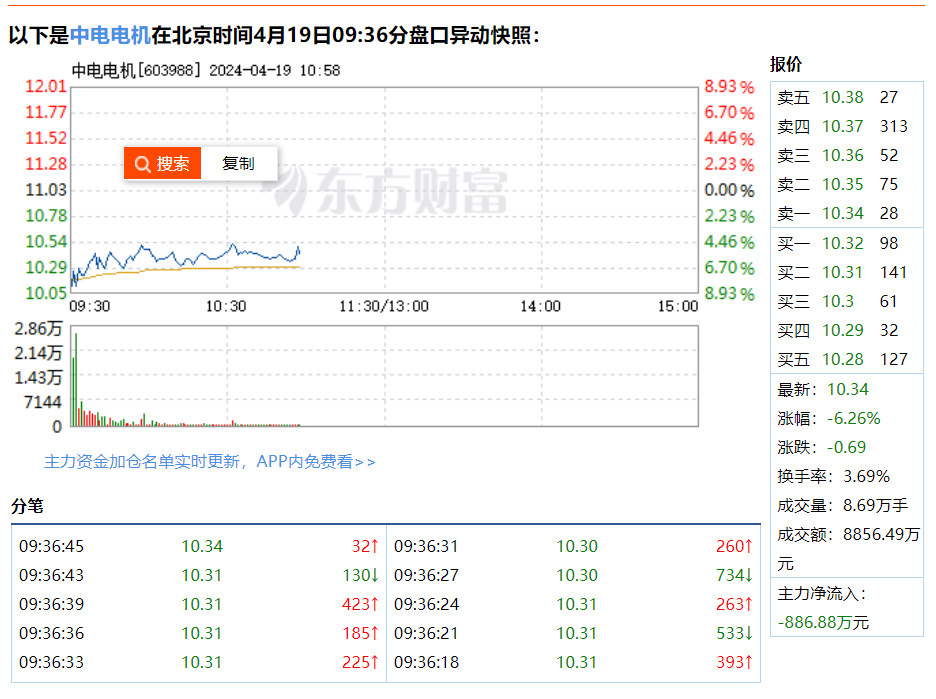Click the 11.03 price axis label
936x699 pixels.
tap(46, 190)
